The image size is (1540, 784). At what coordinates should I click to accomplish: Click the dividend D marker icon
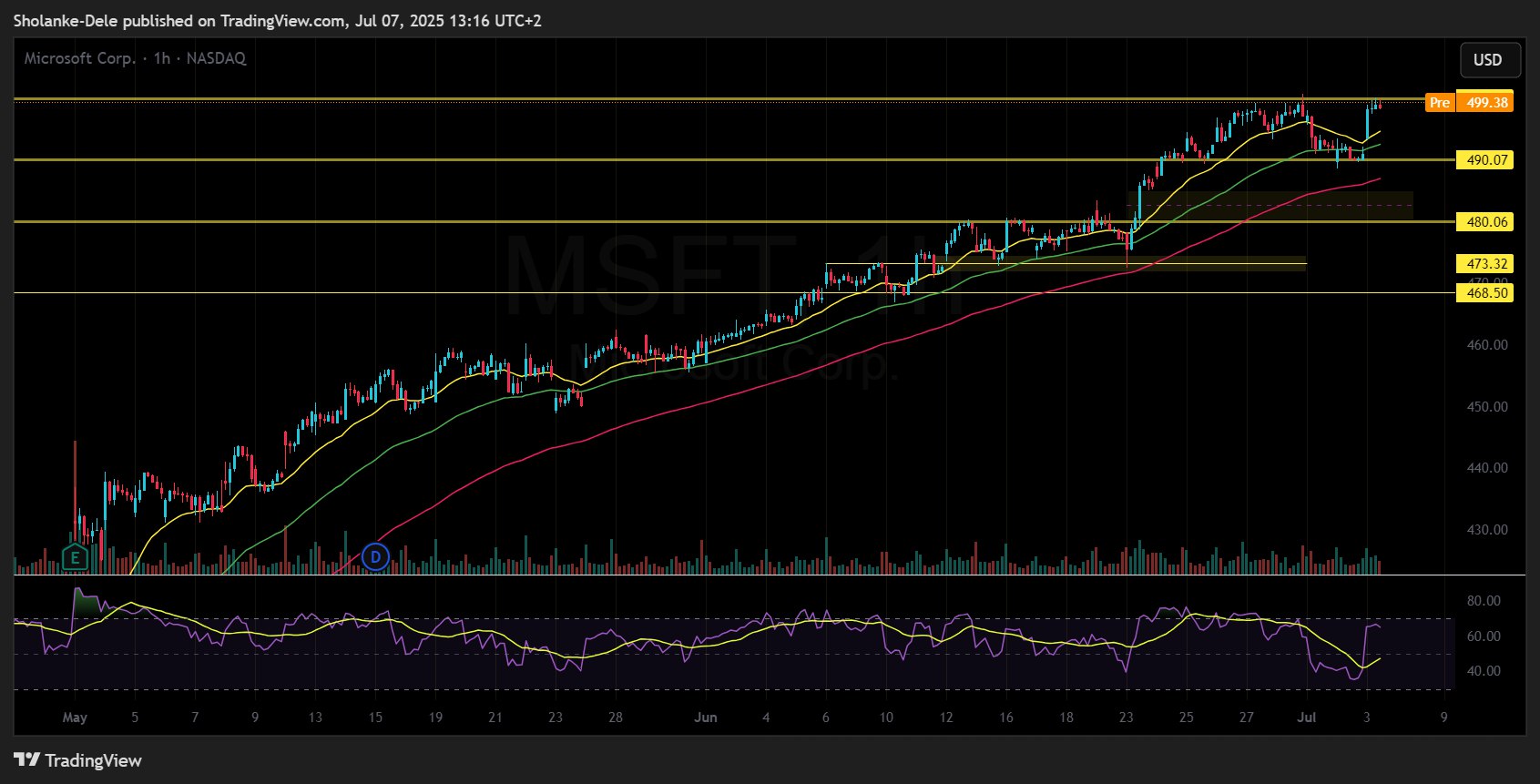click(375, 556)
